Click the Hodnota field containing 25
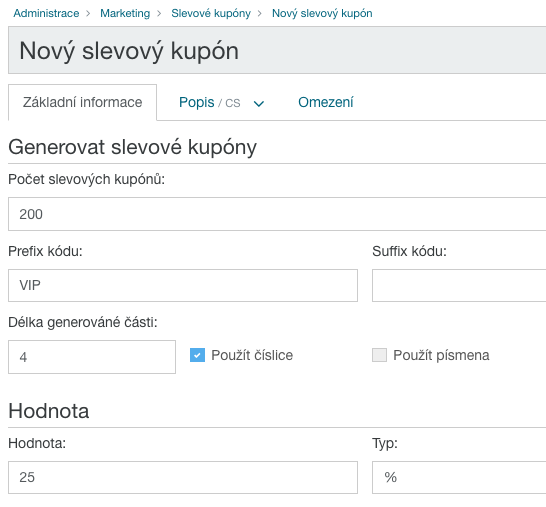Viewport: 546px width, 507px height. 183,477
